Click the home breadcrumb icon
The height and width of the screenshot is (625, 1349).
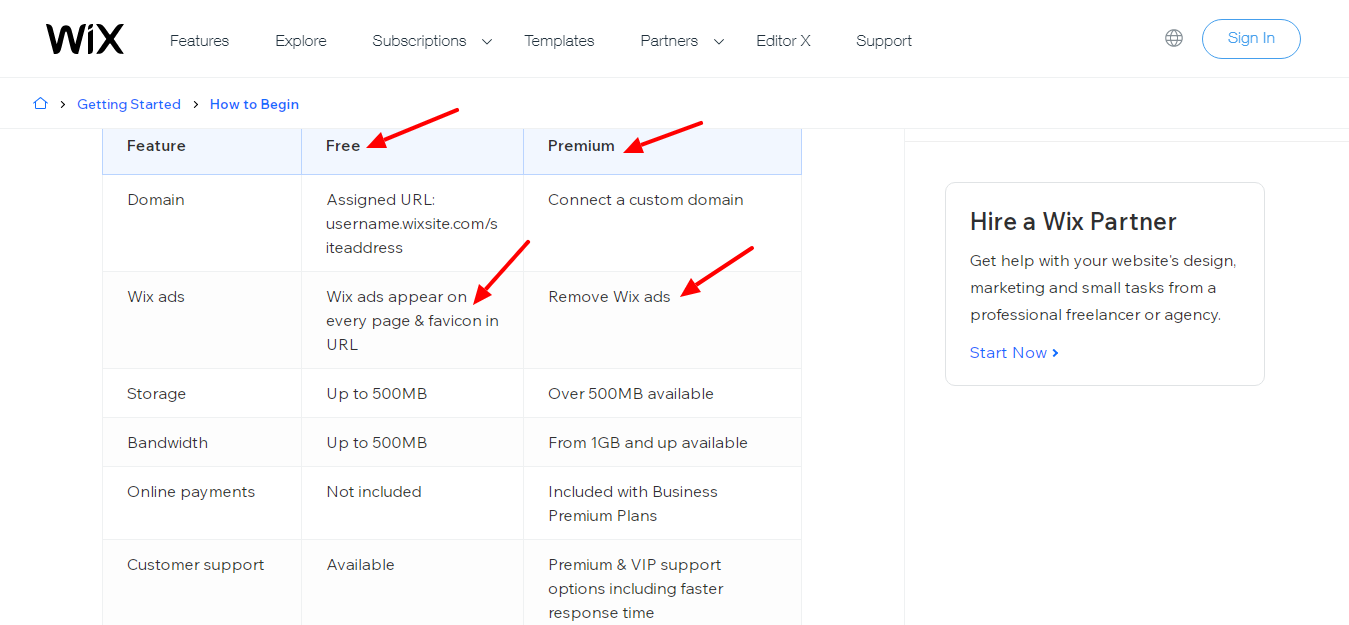click(x=40, y=103)
